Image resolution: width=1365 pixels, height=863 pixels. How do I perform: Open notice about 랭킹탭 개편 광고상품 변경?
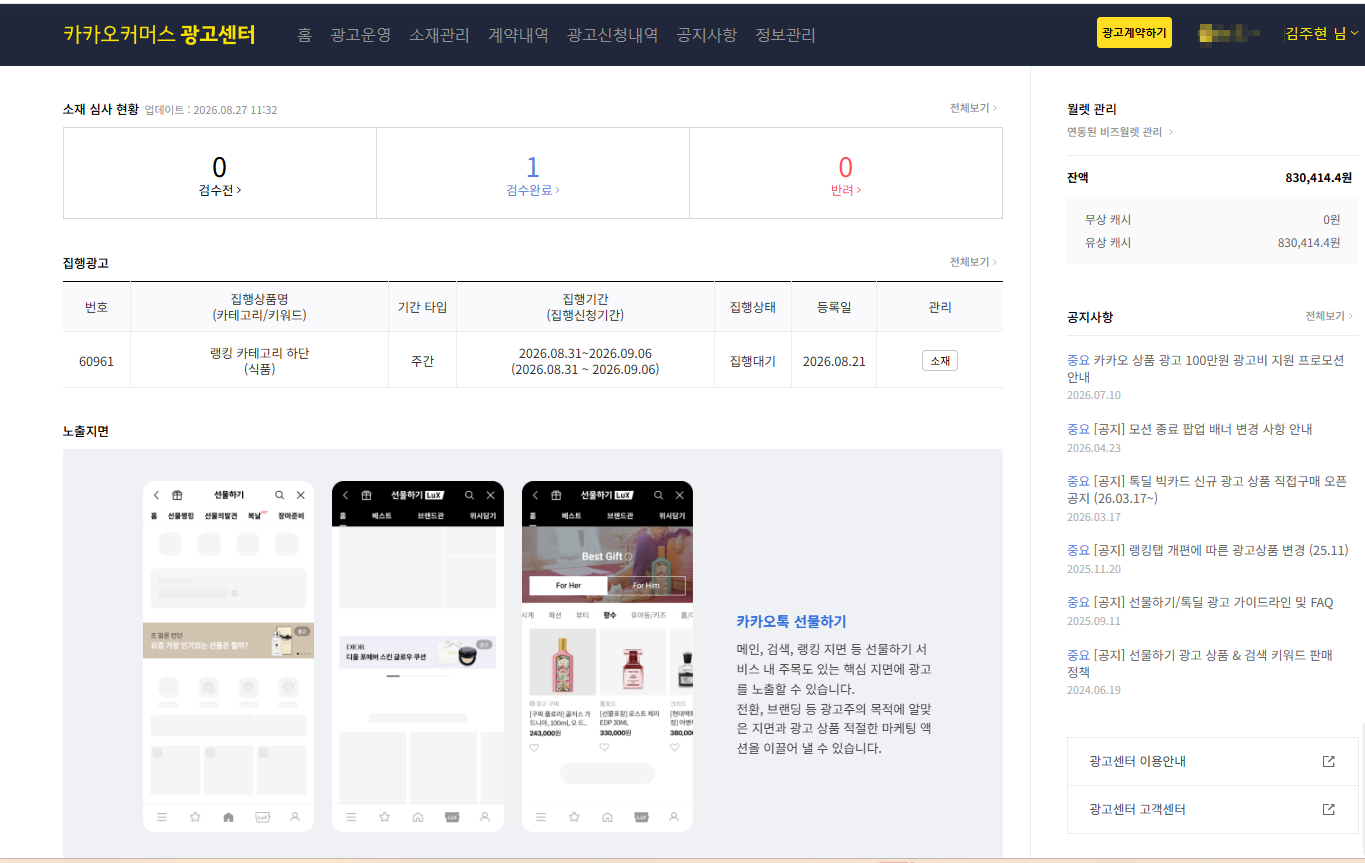point(1208,550)
